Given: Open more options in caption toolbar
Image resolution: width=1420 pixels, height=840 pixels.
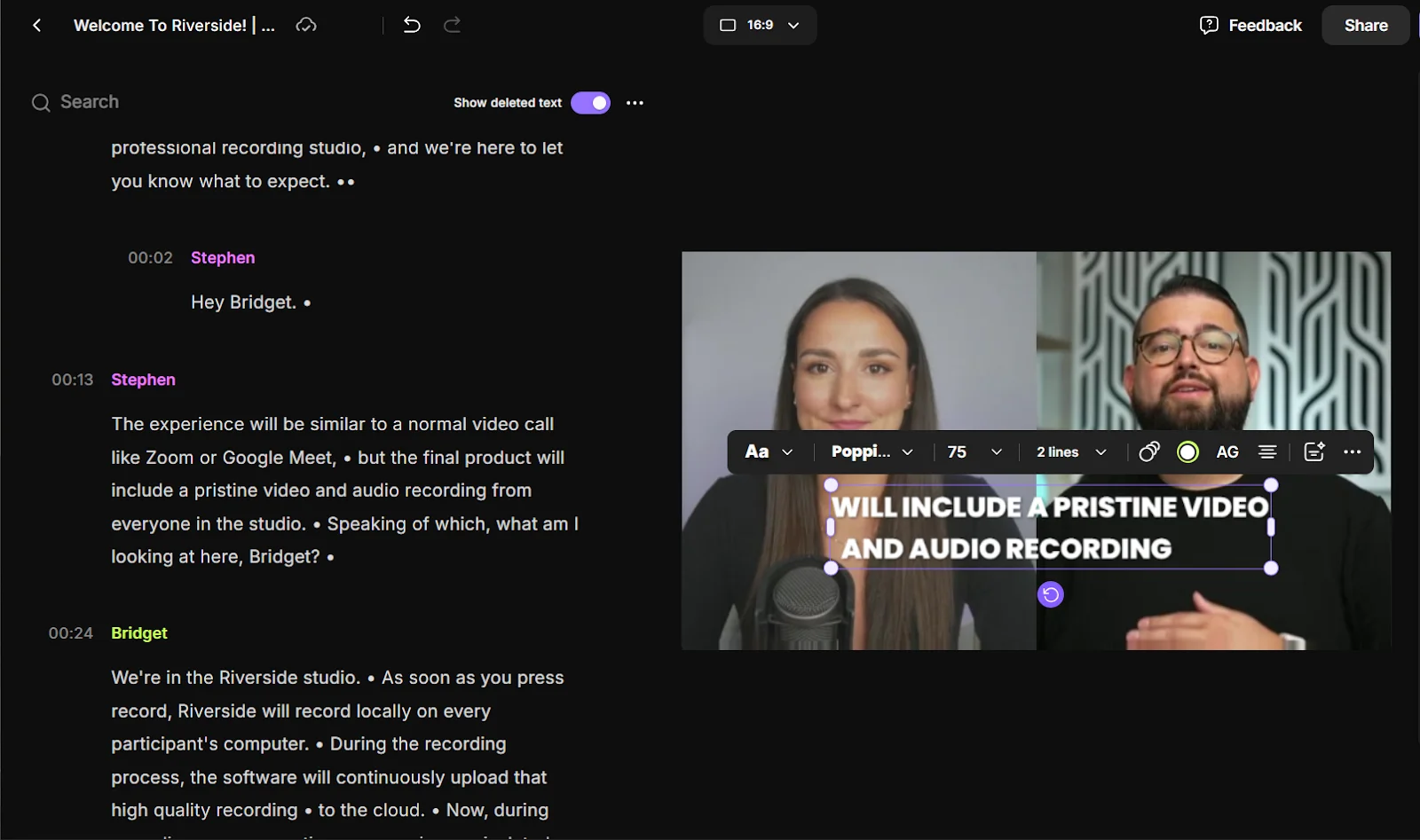Looking at the screenshot, I should click(1352, 452).
